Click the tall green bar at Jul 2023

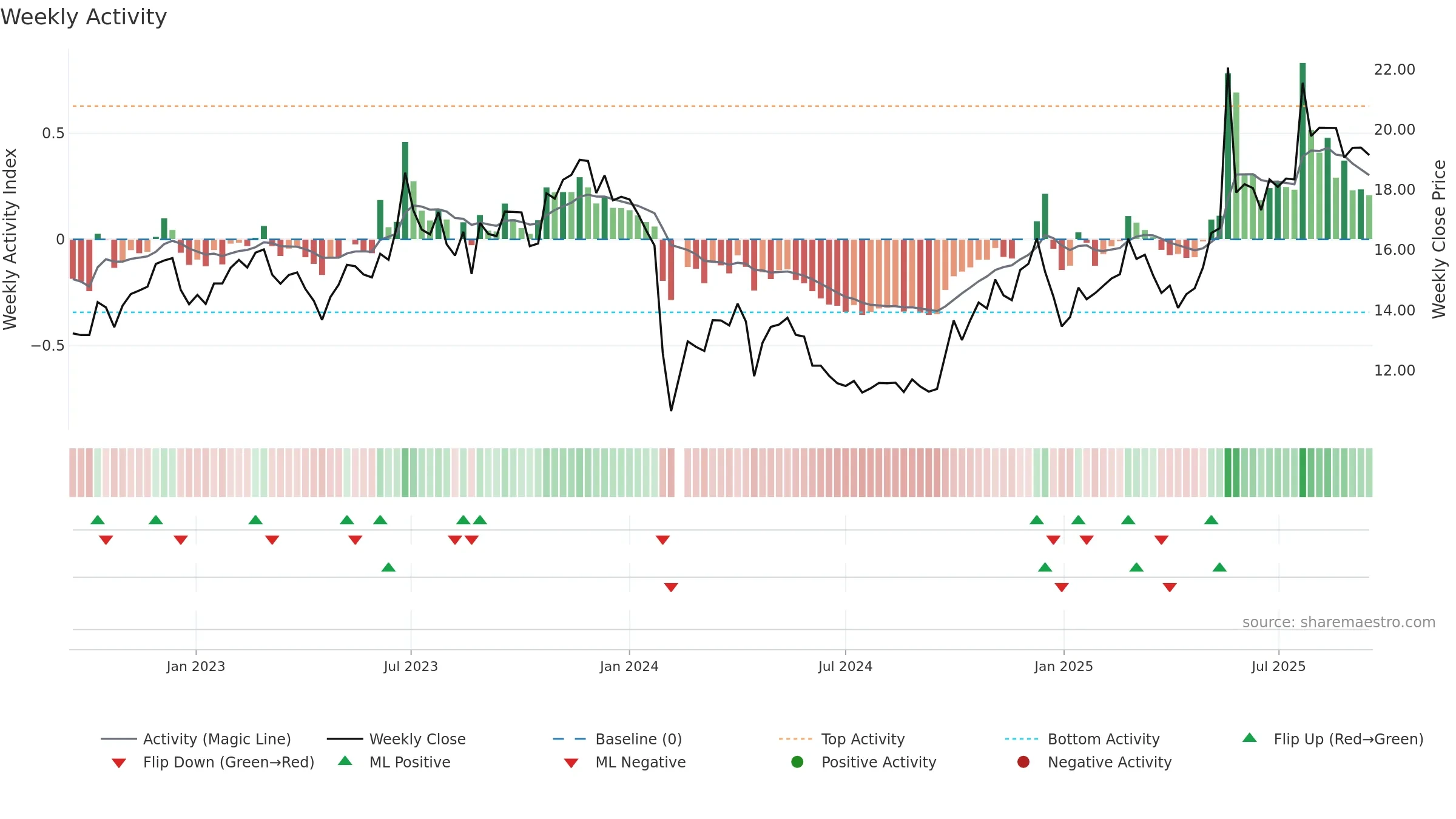pyautogui.click(x=405, y=190)
